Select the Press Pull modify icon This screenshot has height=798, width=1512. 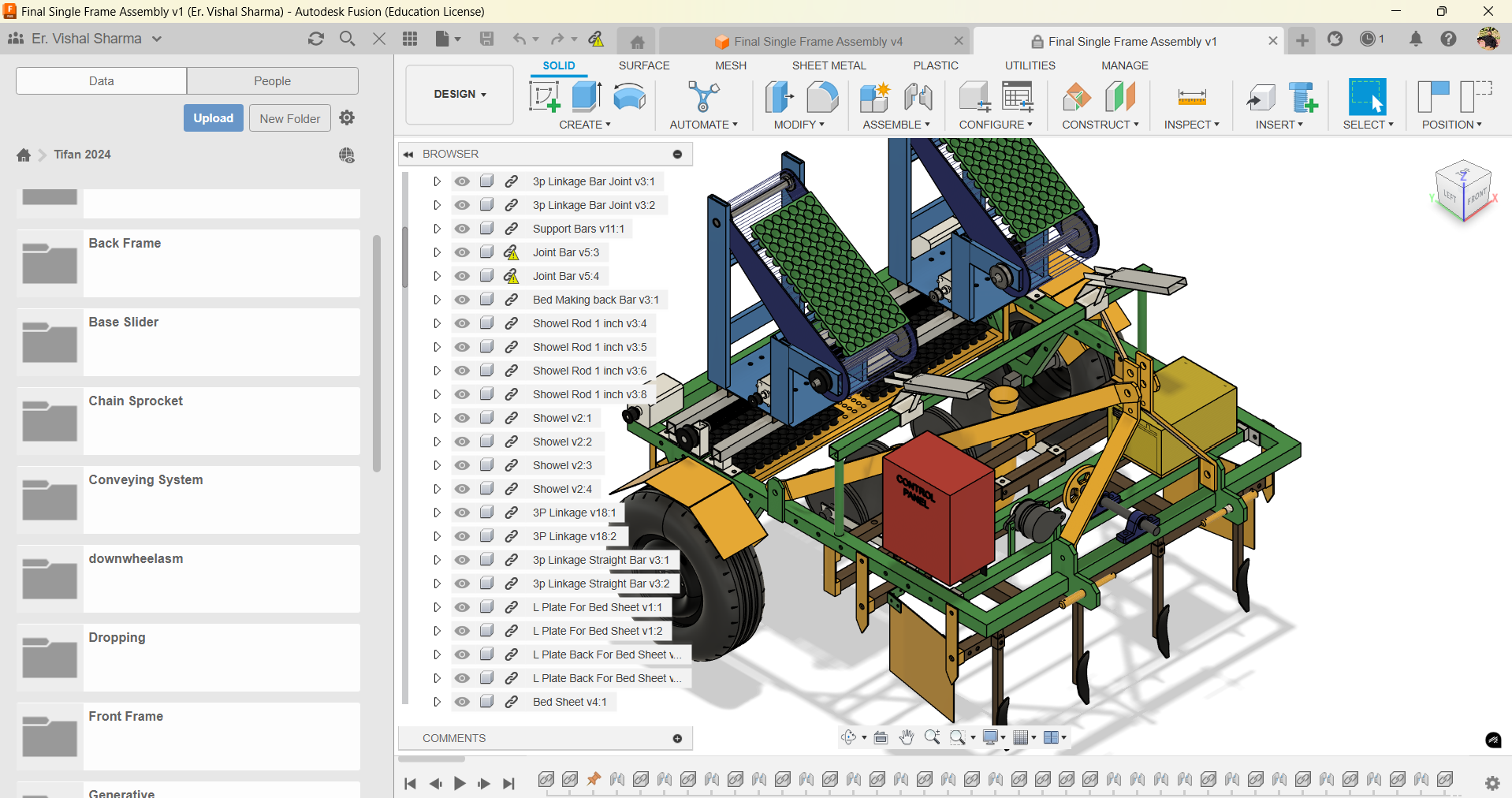780,97
